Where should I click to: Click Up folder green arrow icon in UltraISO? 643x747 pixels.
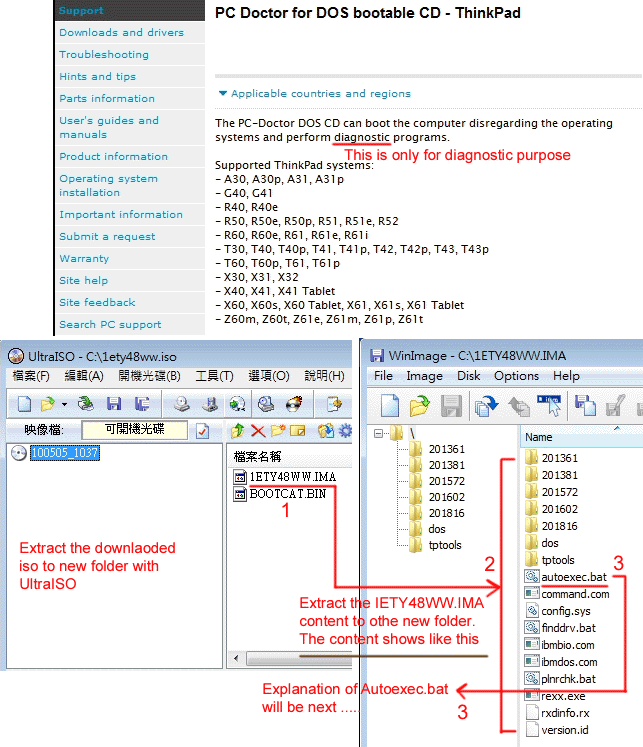point(237,431)
